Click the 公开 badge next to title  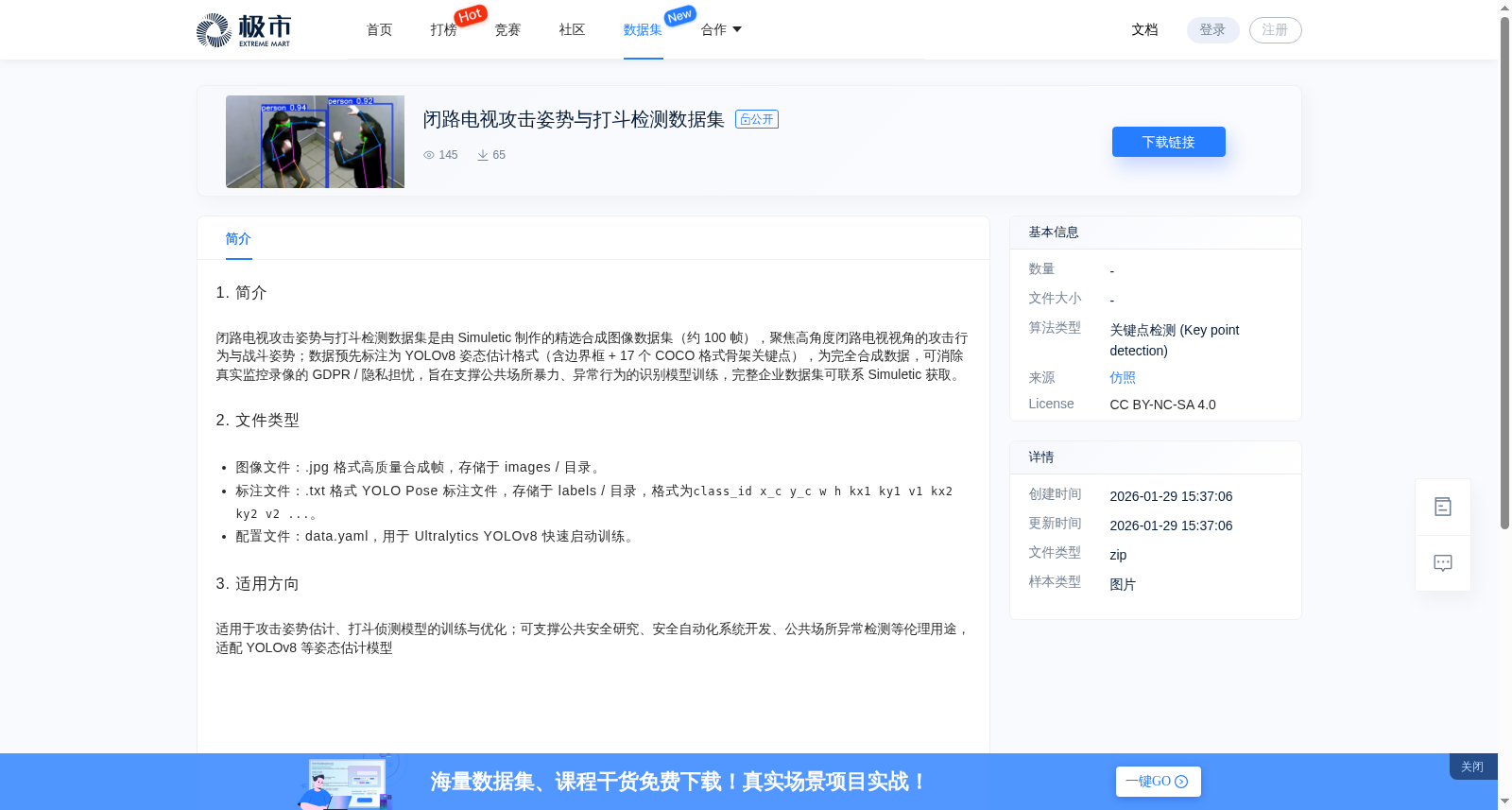coord(757,119)
